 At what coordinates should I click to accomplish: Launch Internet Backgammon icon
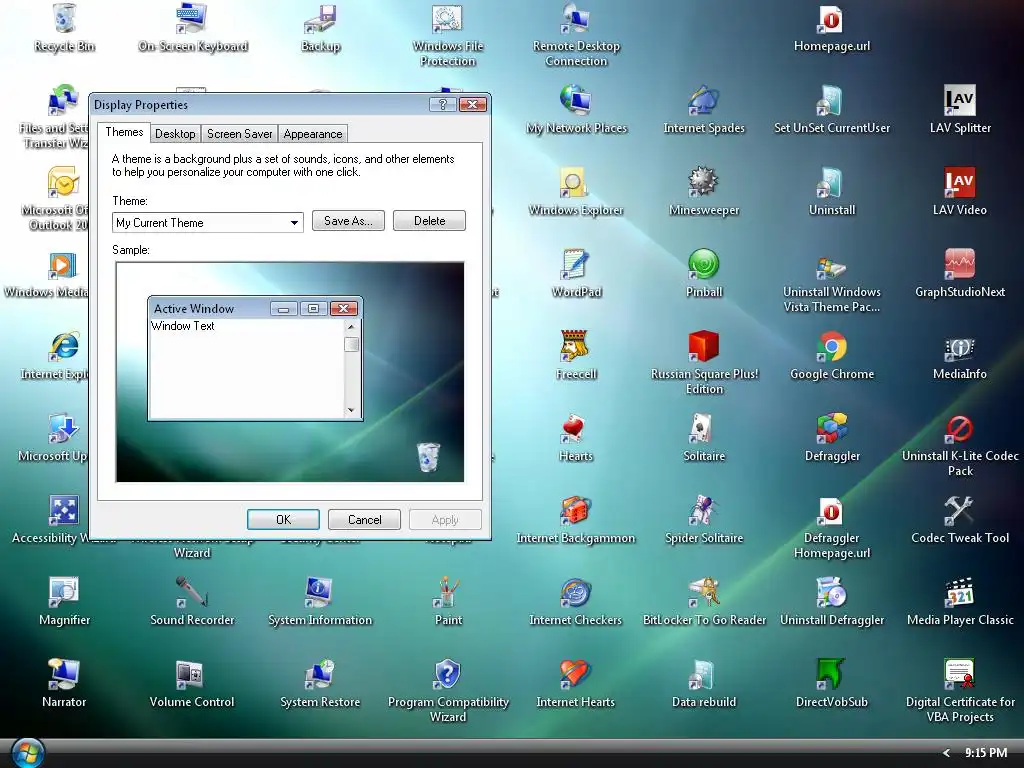(576, 511)
